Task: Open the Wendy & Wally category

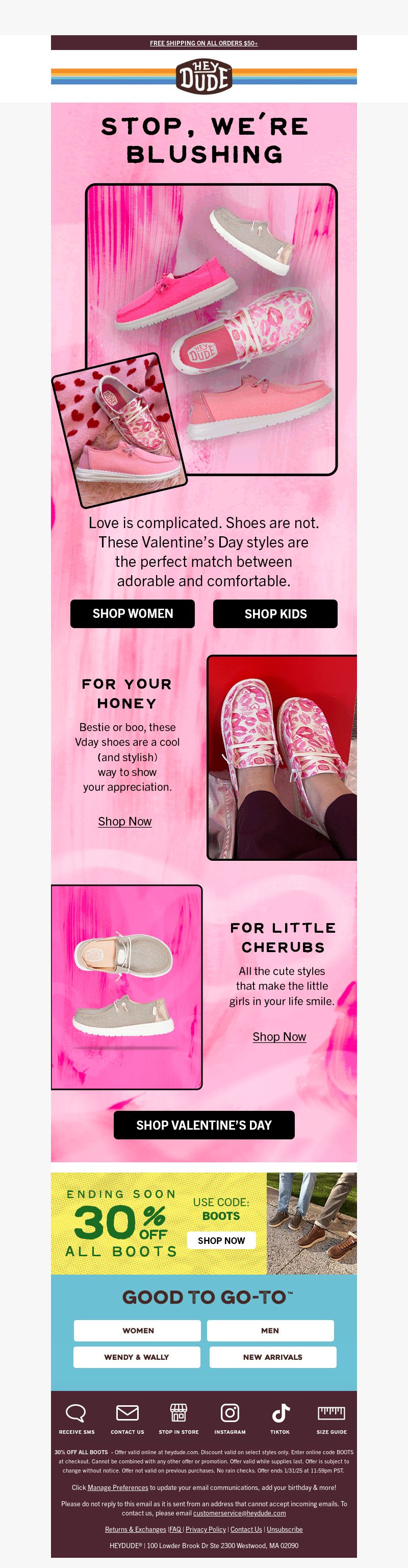Action: pyautogui.click(x=137, y=1357)
